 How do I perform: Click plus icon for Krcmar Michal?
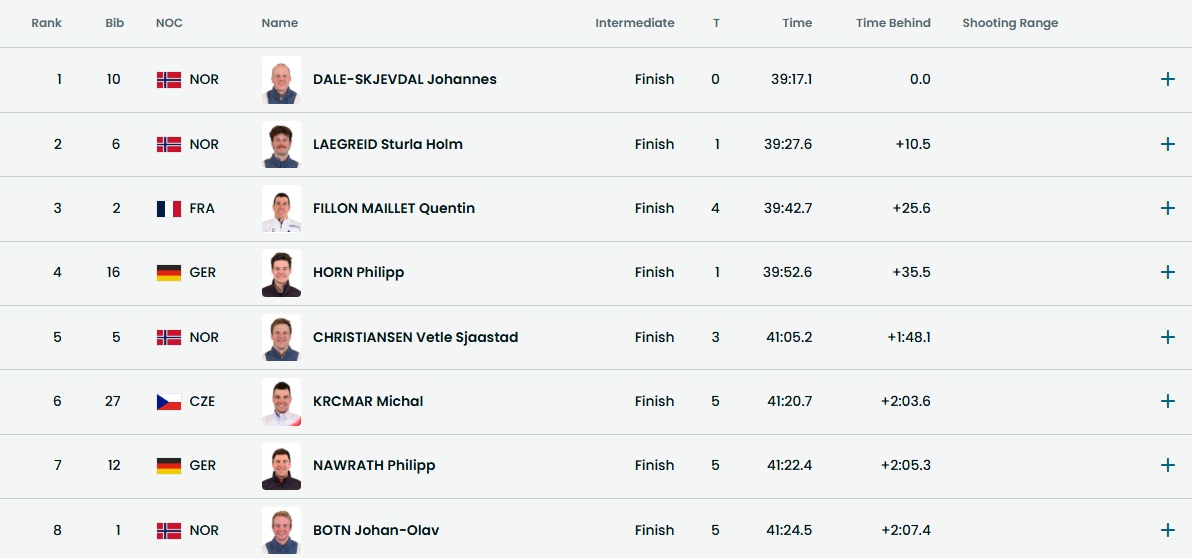tap(1167, 401)
